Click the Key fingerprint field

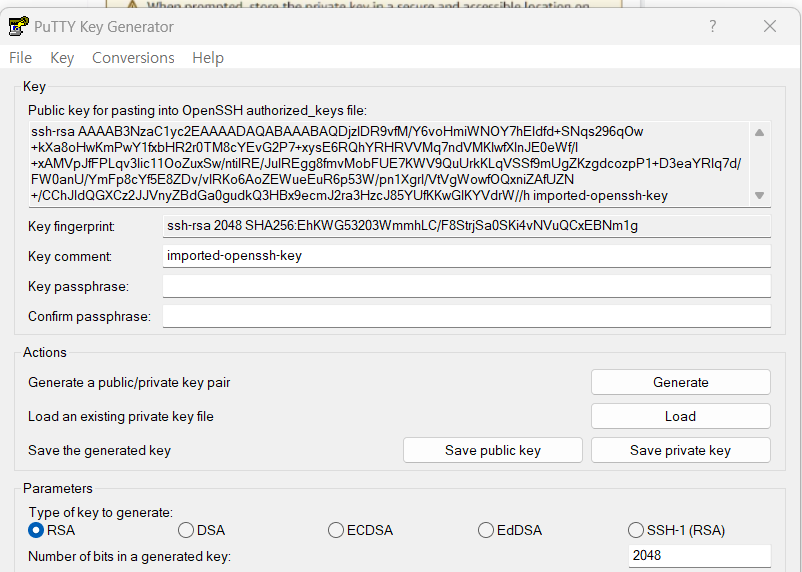tap(466, 226)
